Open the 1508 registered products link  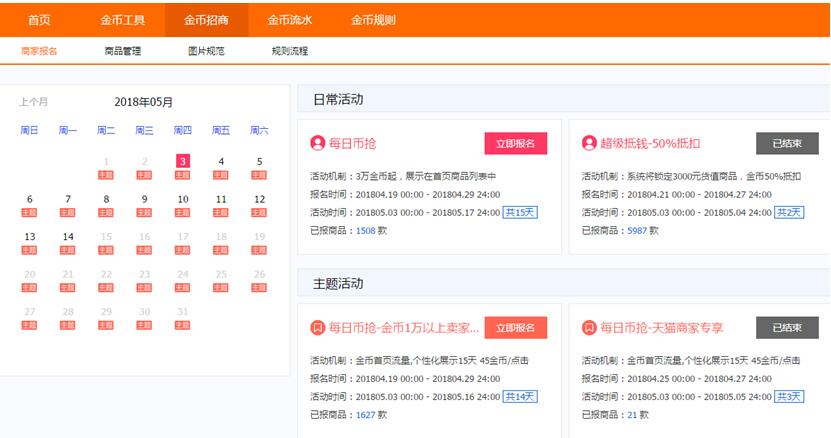(x=365, y=230)
